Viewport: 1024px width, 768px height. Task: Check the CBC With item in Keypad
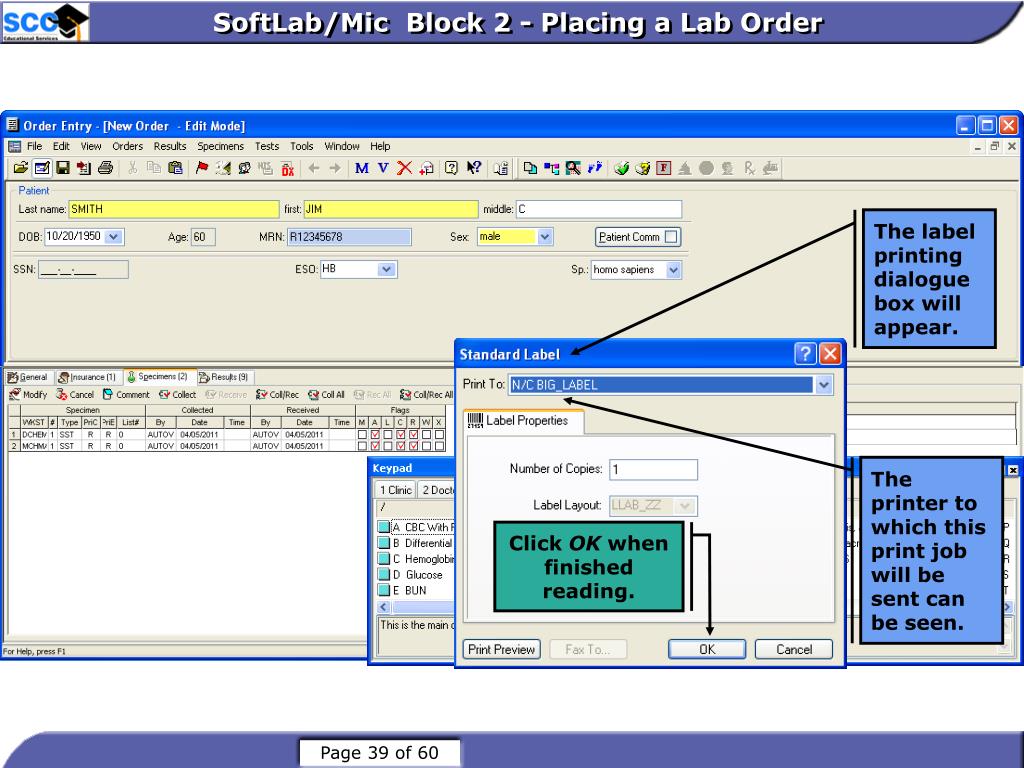(384, 527)
